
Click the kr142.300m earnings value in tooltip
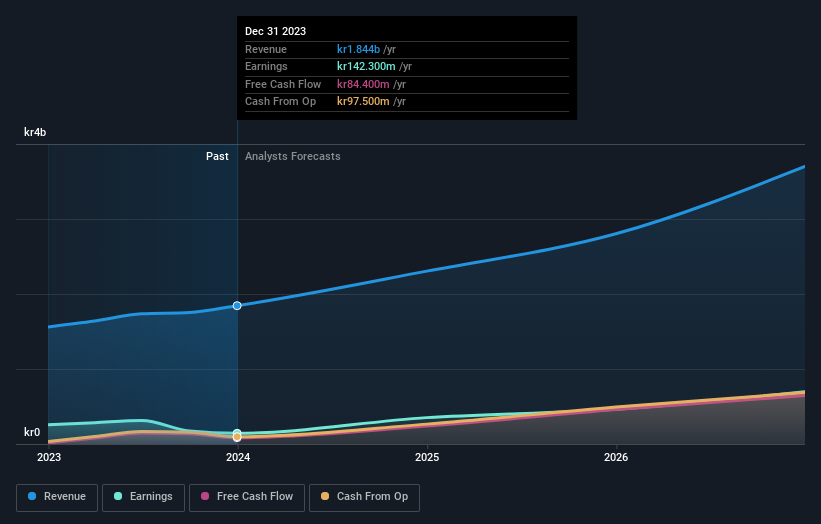coord(366,66)
